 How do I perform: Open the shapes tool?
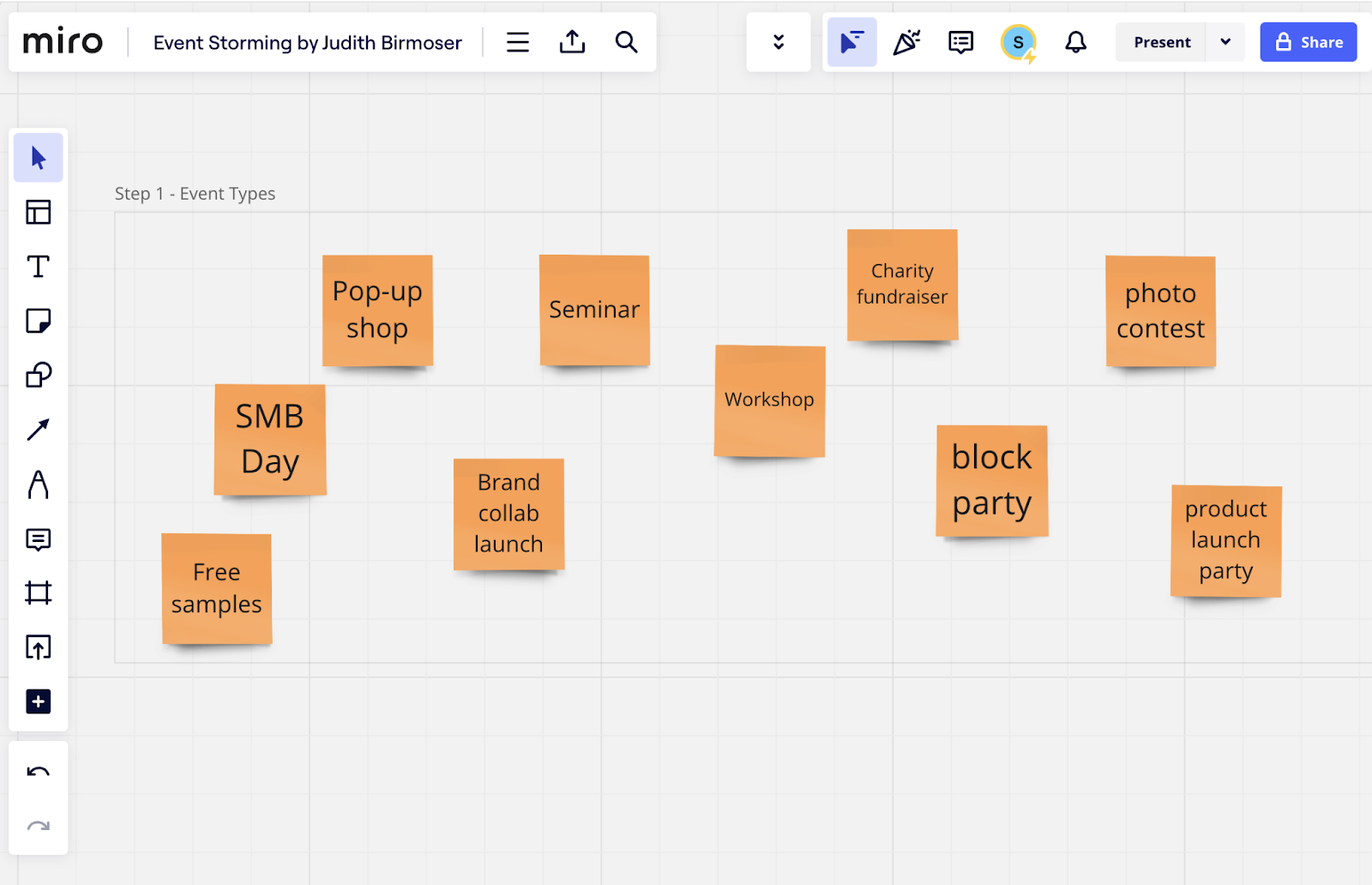coord(38,375)
